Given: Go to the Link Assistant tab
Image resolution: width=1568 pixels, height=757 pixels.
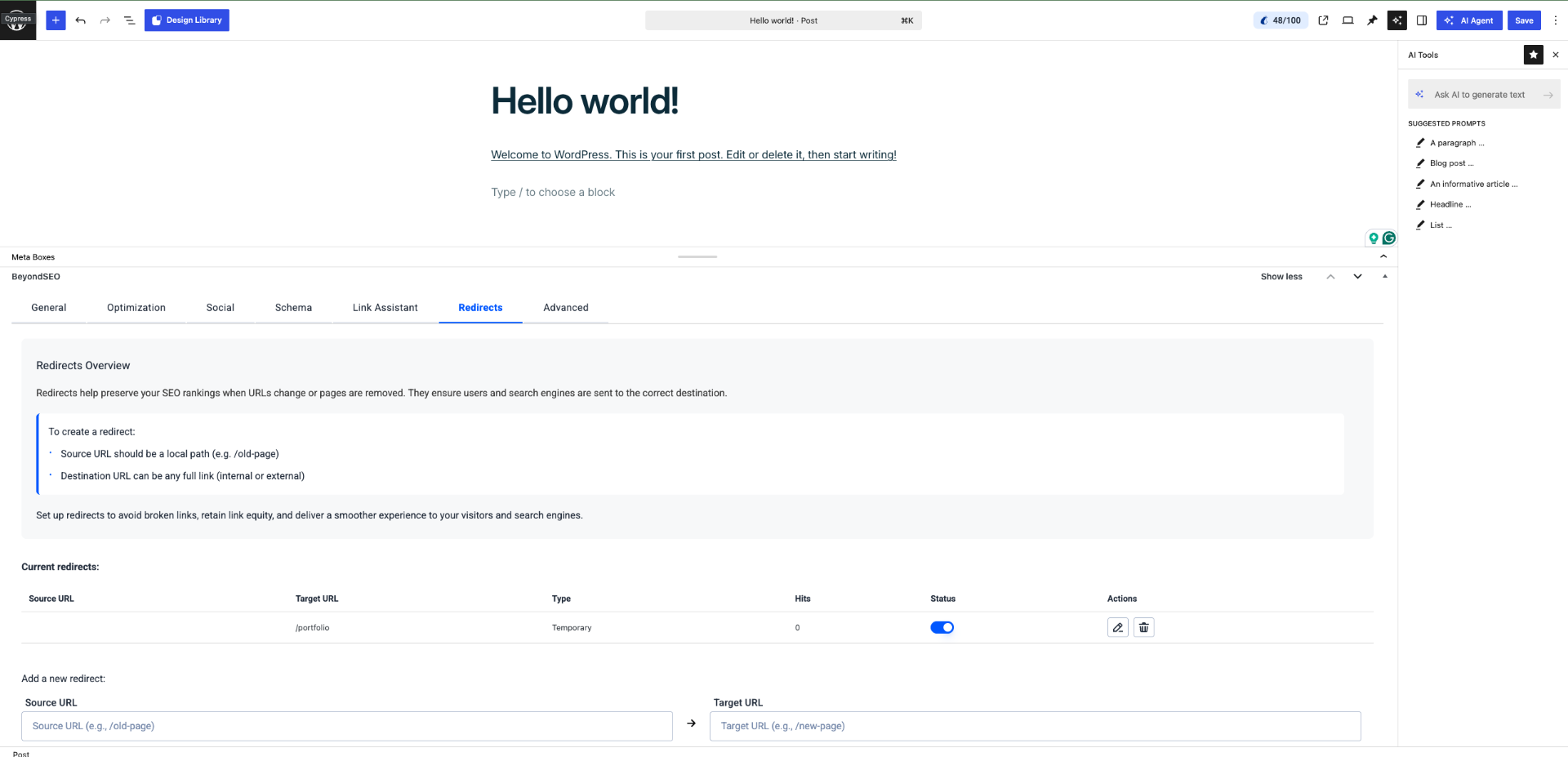Looking at the screenshot, I should [385, 308].
